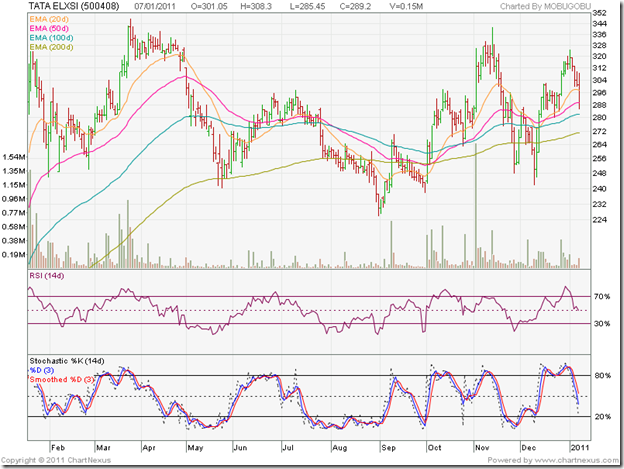This screenshot has height=469, width=624.
Task: Click the Feb month axis label
Action: point(58,448)
